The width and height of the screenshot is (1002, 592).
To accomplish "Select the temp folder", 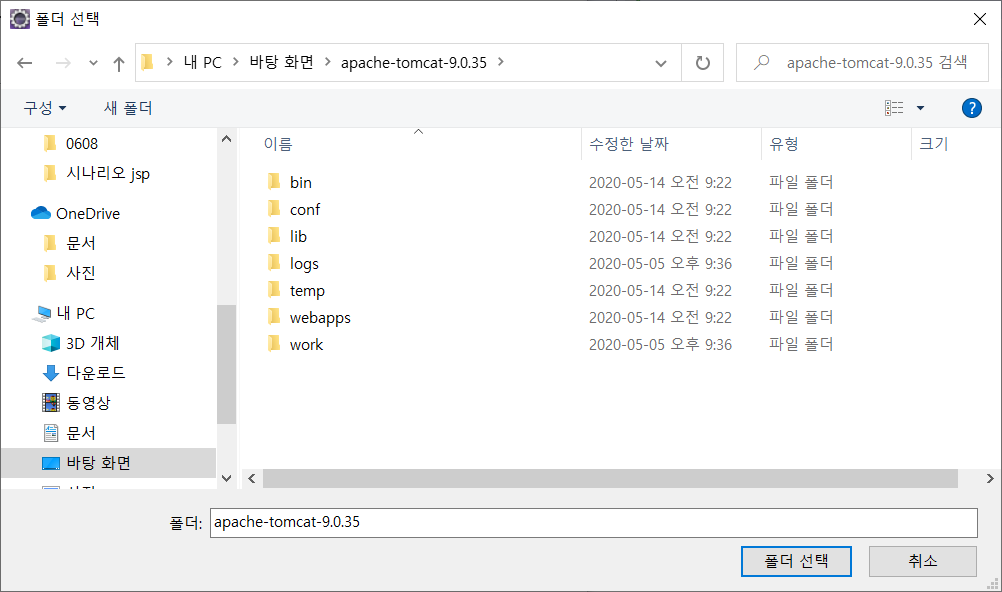I will pos(307,290).
